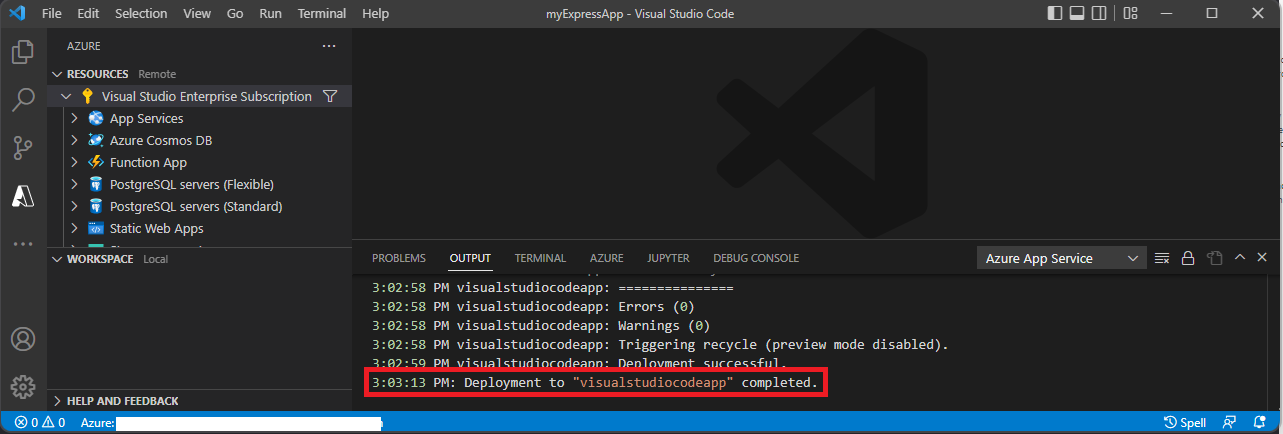
Task: Click the VS Code logo icon in title bar
Action: (x=16, y=14)
